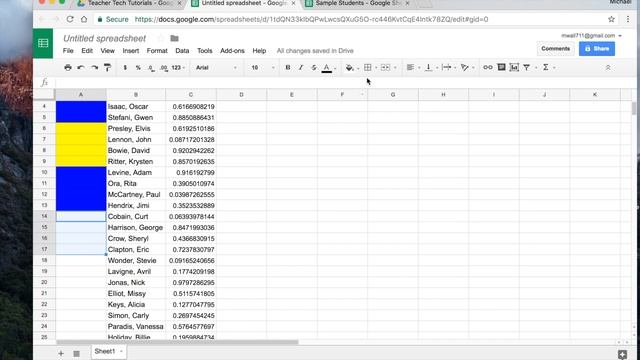Open the Data menu
This screenshot has width=640, height=360.
pos(182,51)
